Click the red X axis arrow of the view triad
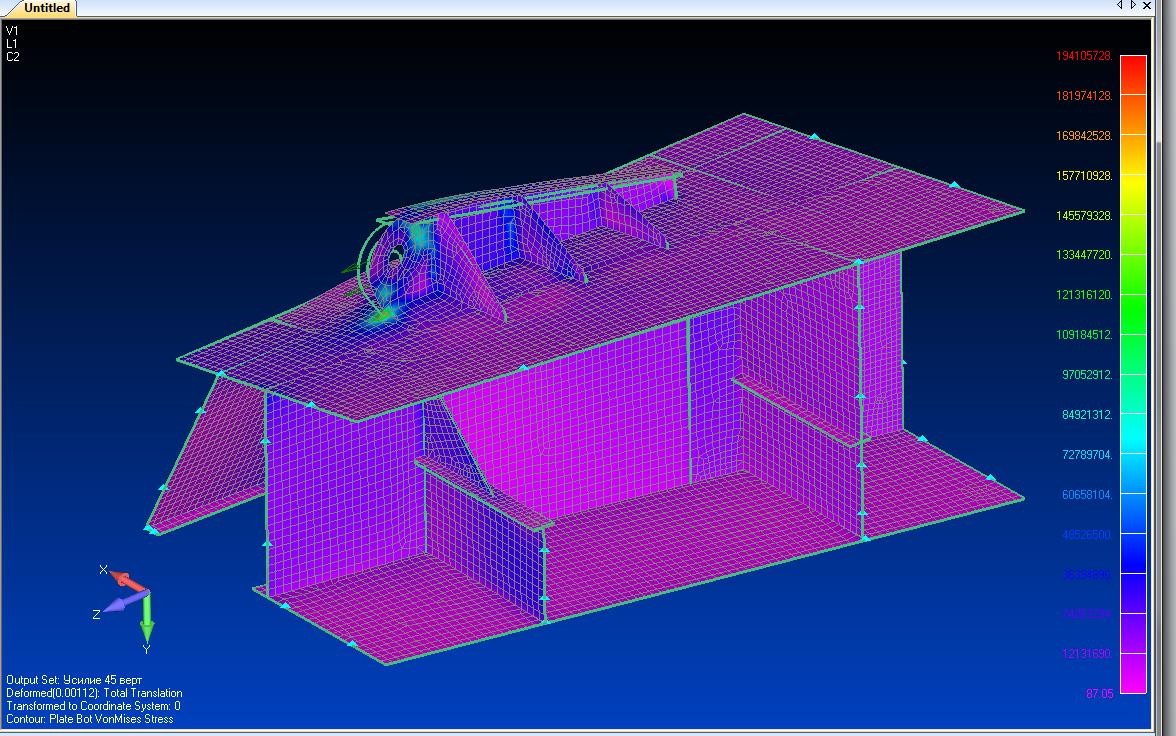Image resolution: width=1176 pixels, height=736 pixels. coord(128,581)
